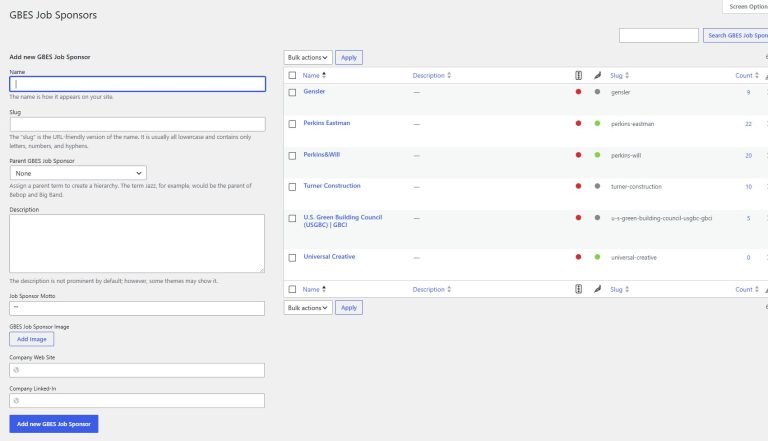Screen dimensions: 768x441
Task: Check the U.S. Green Building Council row checkbox
Action: click(292, 219)
